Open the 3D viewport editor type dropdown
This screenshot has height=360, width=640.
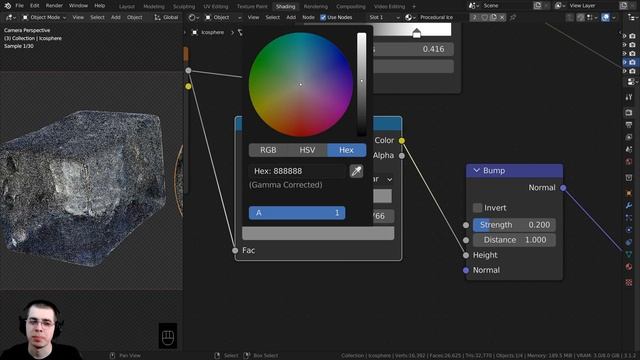click(x=10, y=18)
